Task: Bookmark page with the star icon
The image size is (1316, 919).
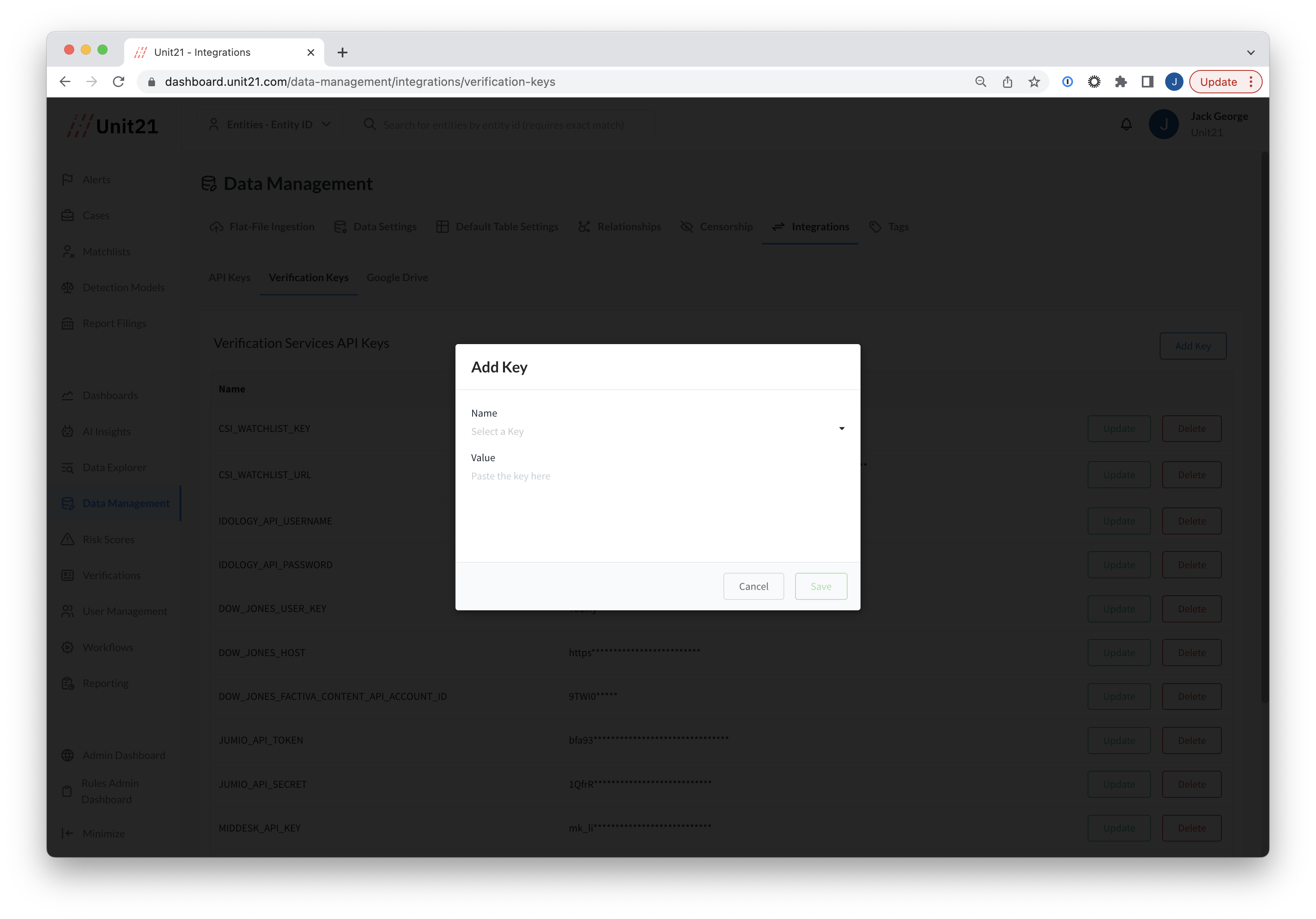Action: (1034, 82)
